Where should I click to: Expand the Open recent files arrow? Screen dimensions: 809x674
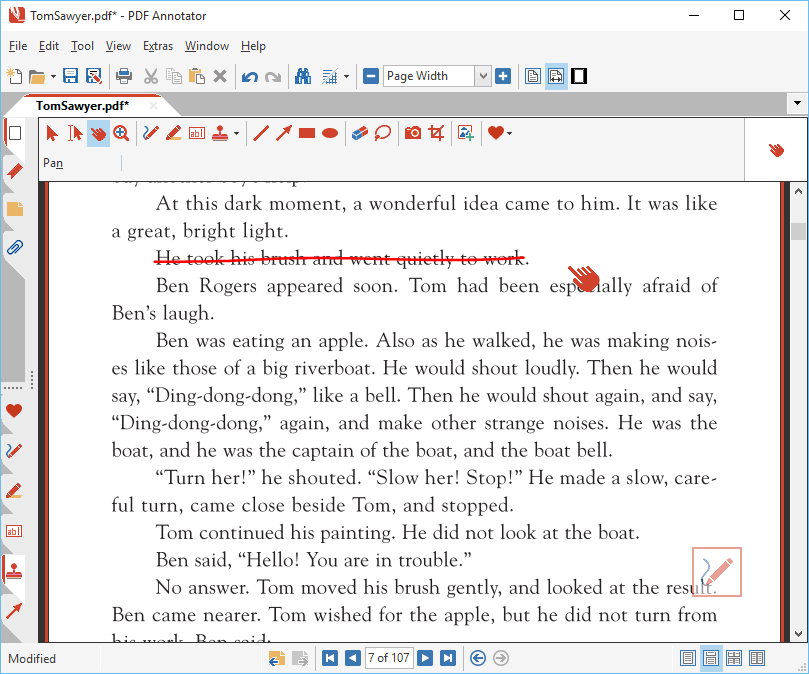point(53,76)
